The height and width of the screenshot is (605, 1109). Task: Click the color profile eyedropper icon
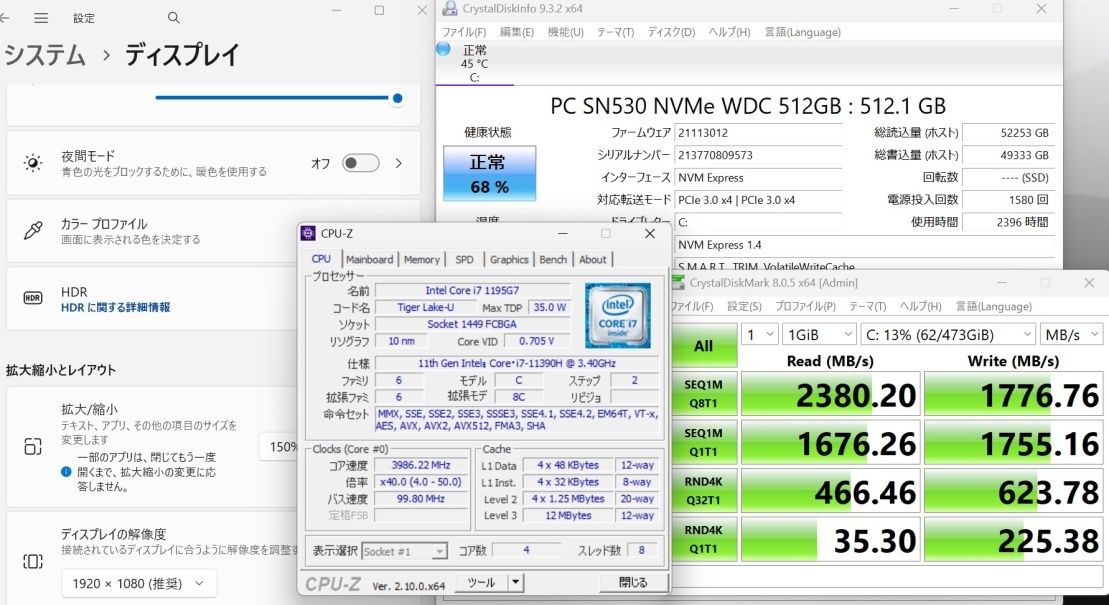(x=33, y=231)
